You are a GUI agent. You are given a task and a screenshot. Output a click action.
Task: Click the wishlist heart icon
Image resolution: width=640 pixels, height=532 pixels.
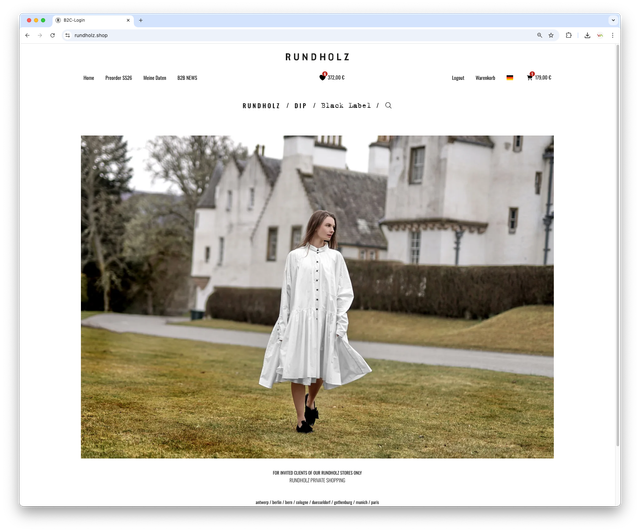click(323, 77)
